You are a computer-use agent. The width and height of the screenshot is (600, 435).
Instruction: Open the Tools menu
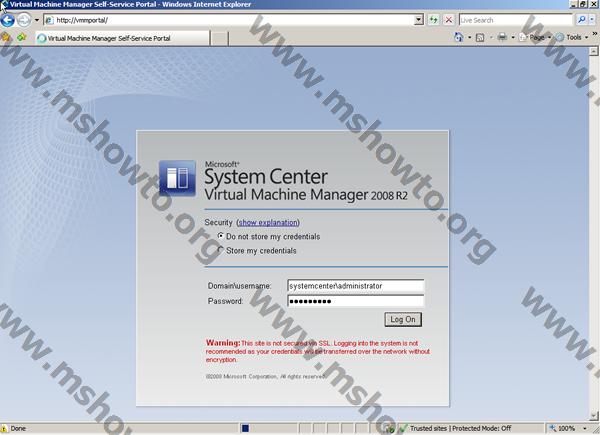tap(572, 37)
